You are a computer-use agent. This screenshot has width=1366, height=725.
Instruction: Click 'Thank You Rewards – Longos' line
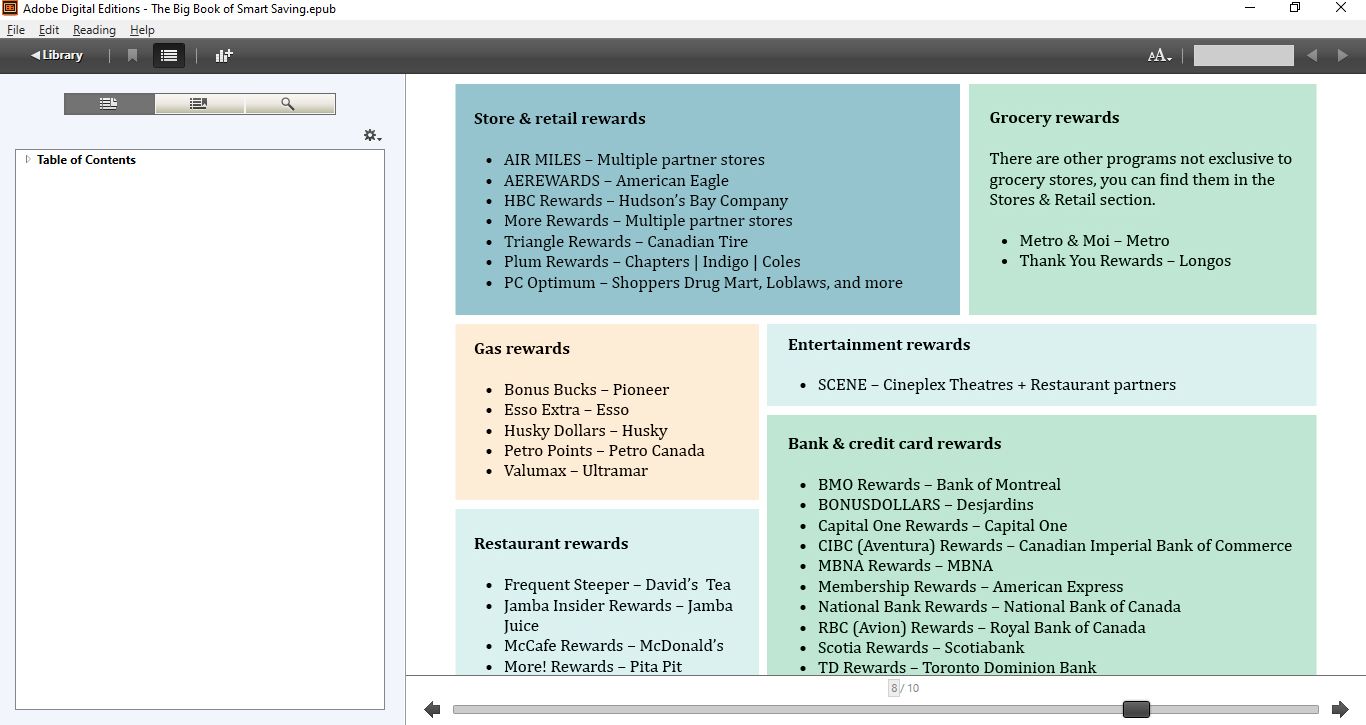coord(1125,261)
